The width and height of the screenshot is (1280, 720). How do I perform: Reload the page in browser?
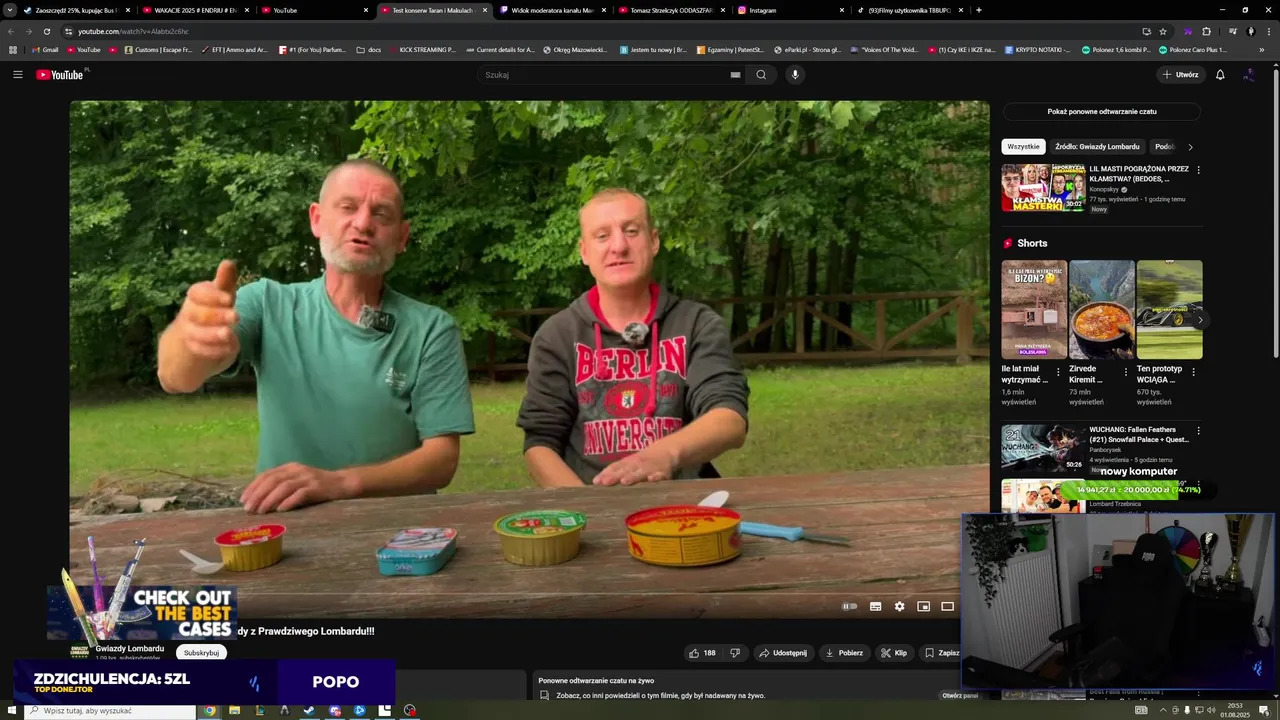[x=46, y=31]
